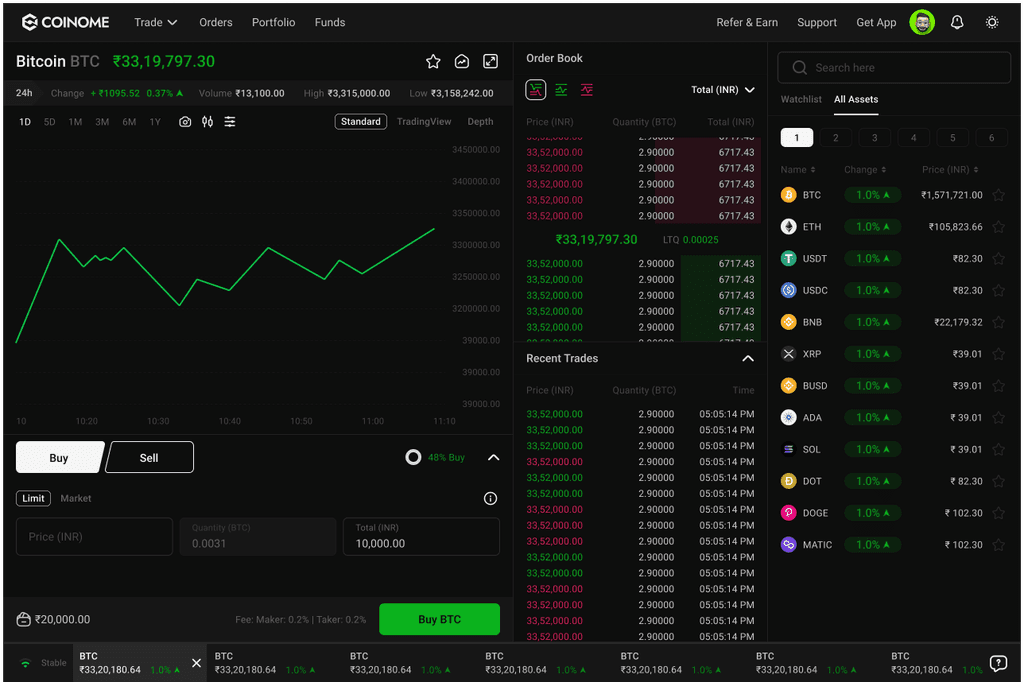Switch to Market order type

pyautogui.click(x=76, y=498)
